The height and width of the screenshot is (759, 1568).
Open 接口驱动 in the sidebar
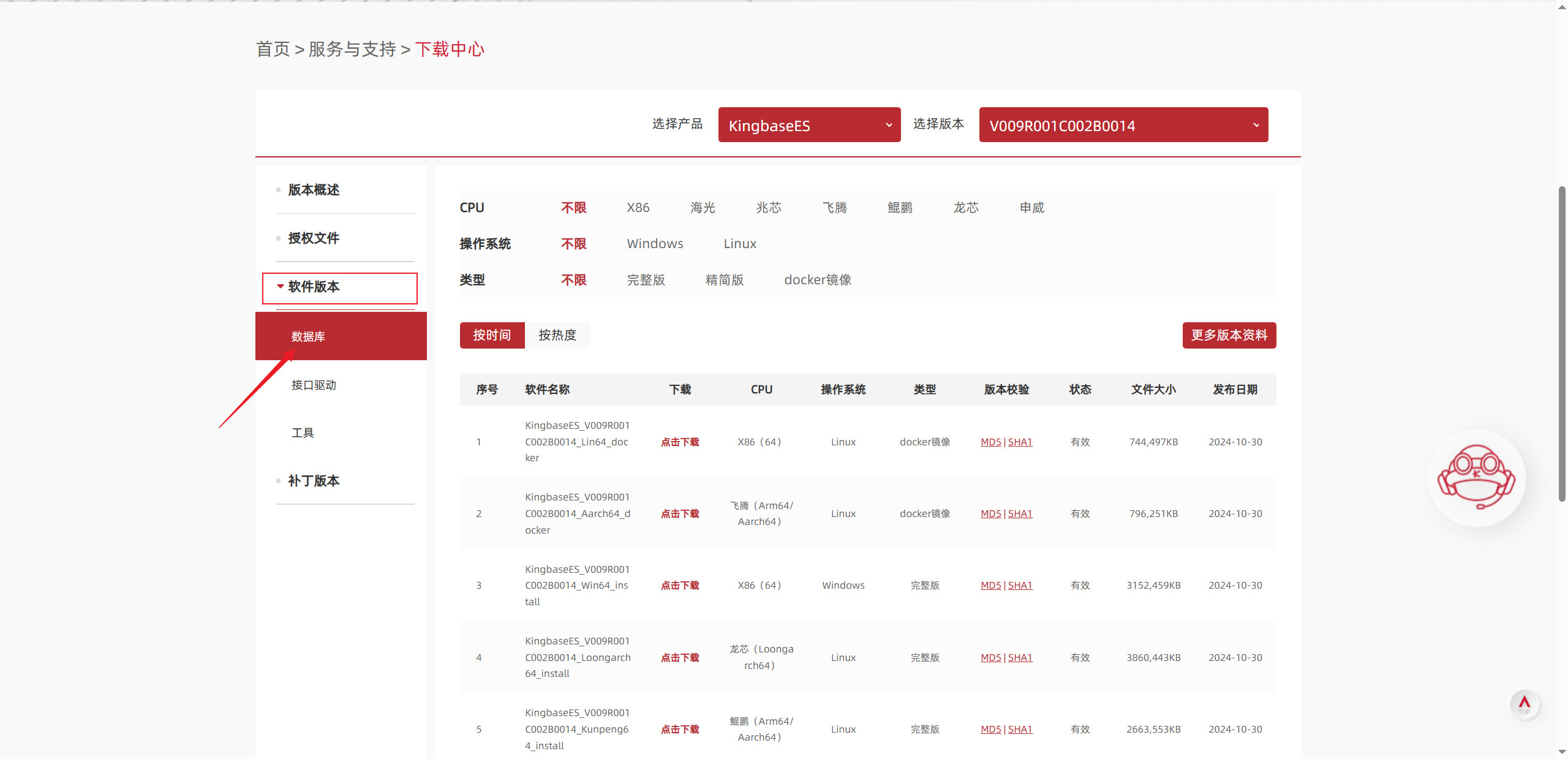pos(314,385)
